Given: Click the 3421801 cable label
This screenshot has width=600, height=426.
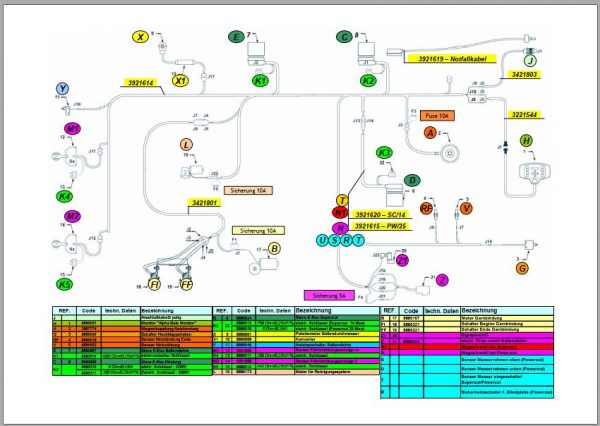Looking at the screenshot, I should (204, 202).
